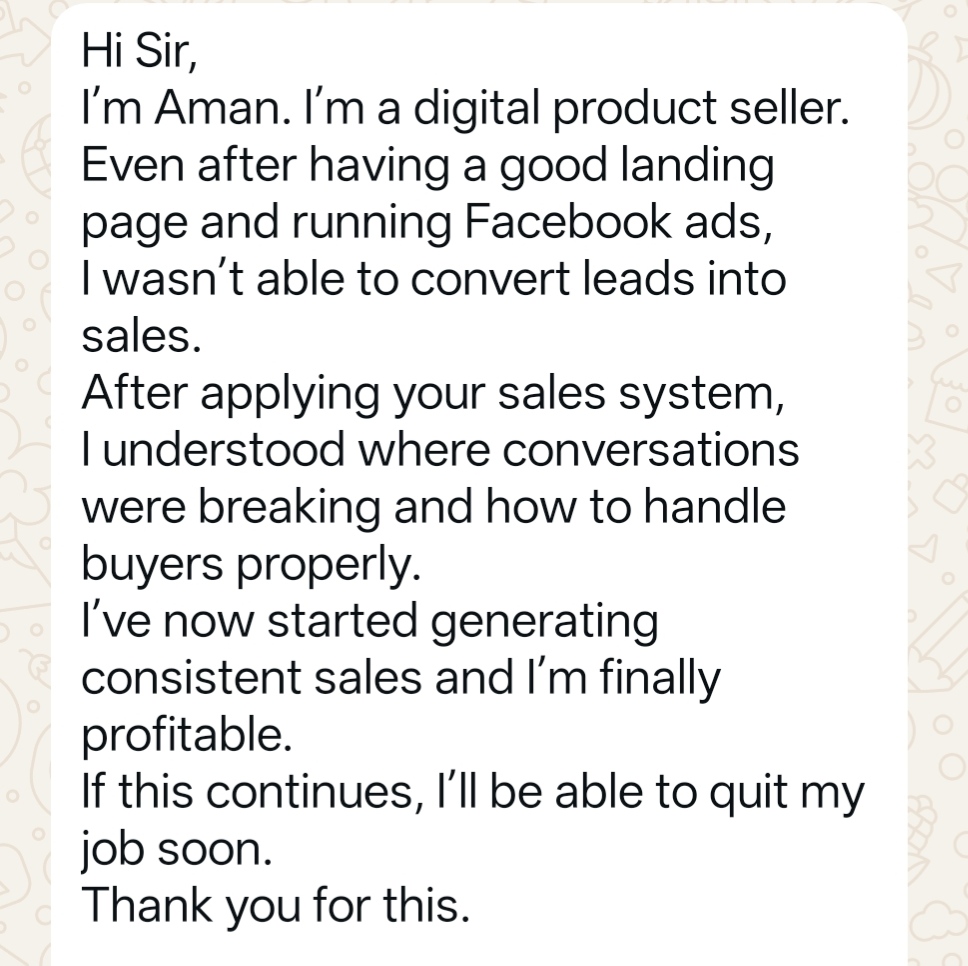Click the word "profitable."
Viewport: 968px width, 966px height.
pyautogui.click(x=187, y=736)
